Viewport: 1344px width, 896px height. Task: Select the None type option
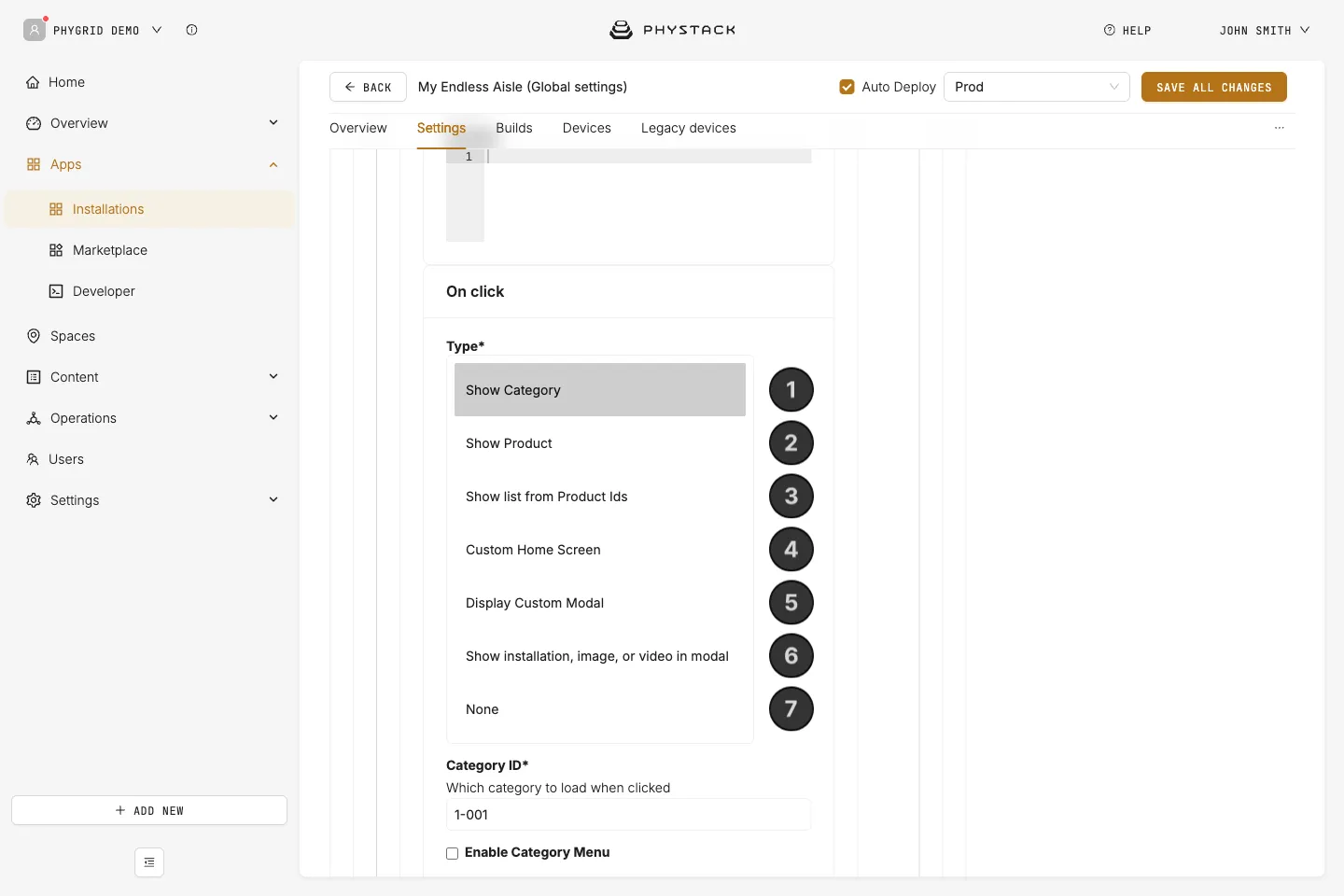(x=600, y=709)
